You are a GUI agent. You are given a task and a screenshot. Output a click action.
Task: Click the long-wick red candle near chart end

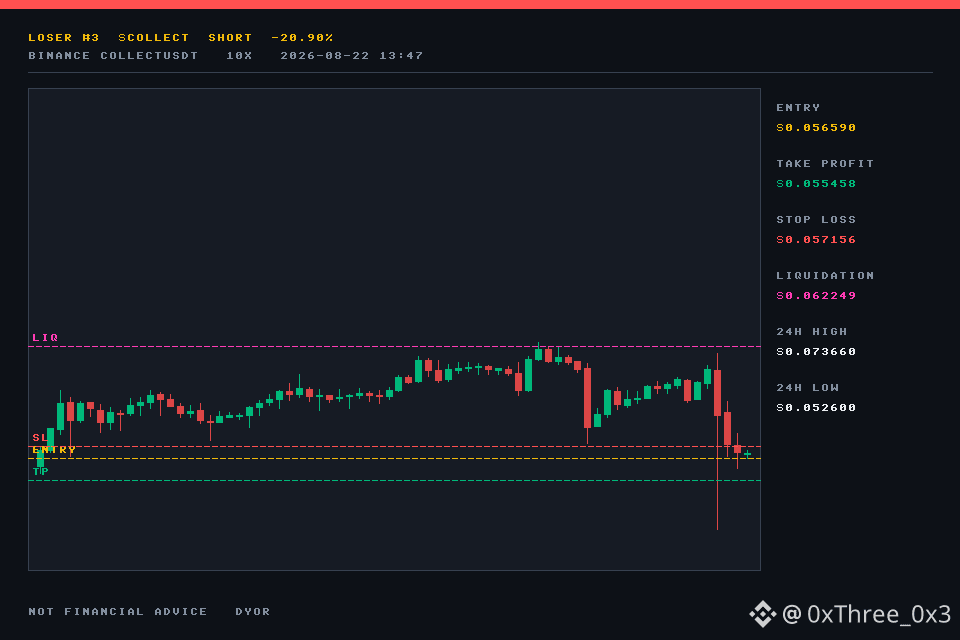pyautogui.click(x=718, y=441)
